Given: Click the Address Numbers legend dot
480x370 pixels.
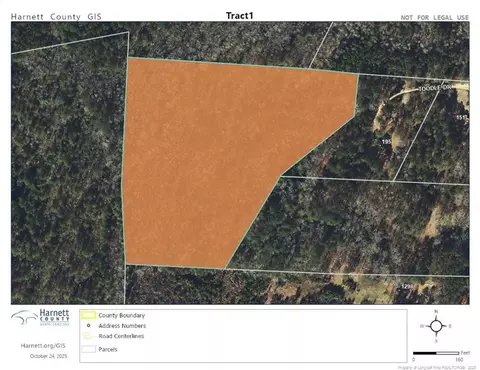Looking at the screenshot, I should 89,326.
